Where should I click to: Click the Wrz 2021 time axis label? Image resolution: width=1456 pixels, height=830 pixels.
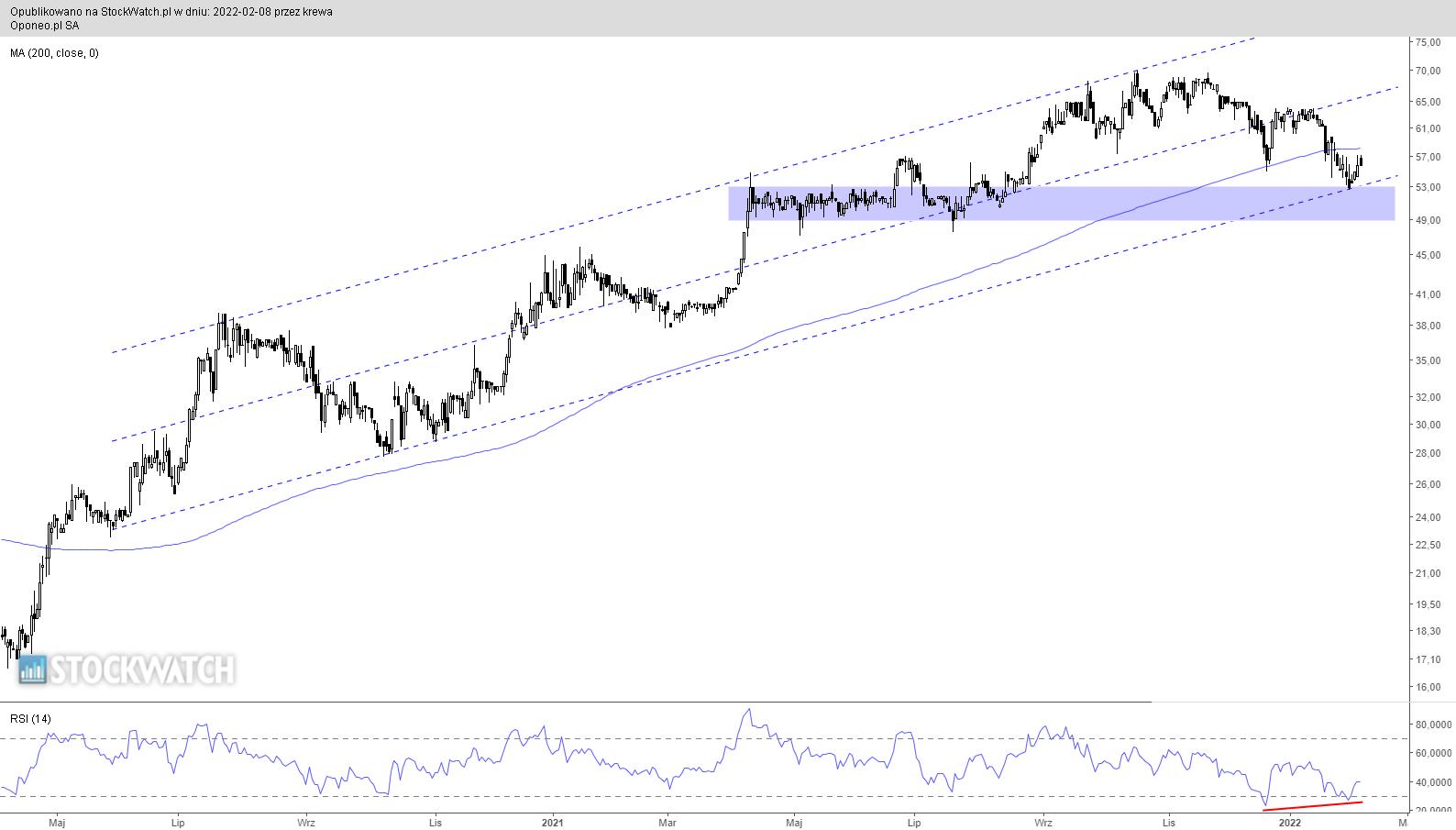pyautogui.click(x=1043, y=823)
